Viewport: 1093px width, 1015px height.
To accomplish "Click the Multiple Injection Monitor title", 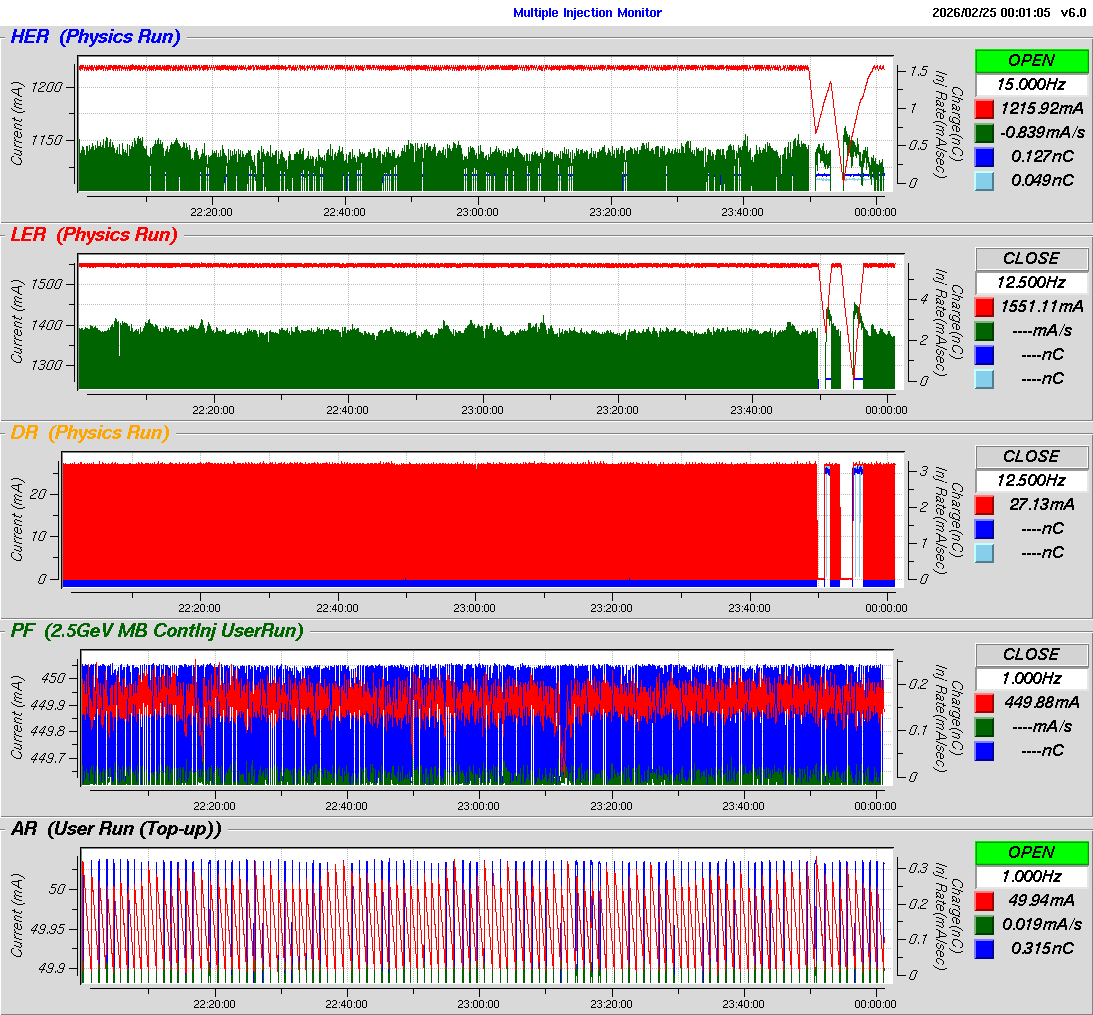I will coord(587,13).
